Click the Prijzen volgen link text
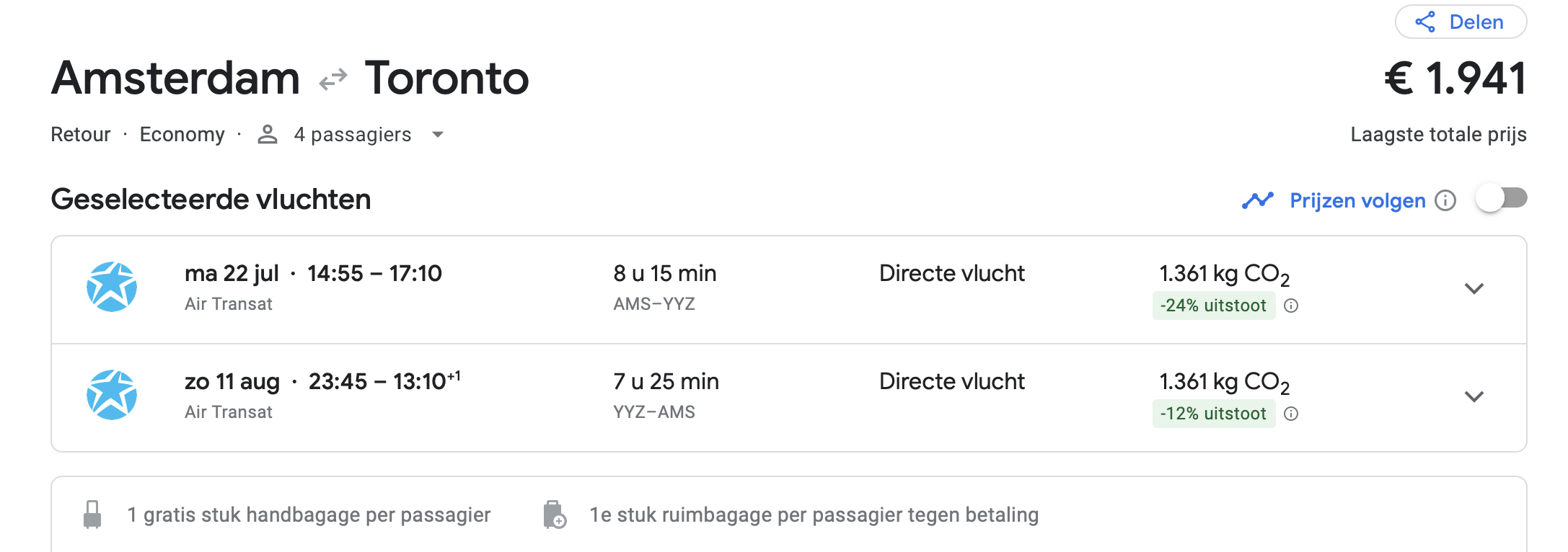The height and width of the screenshot is (552, 1568). click(1357, 200)
